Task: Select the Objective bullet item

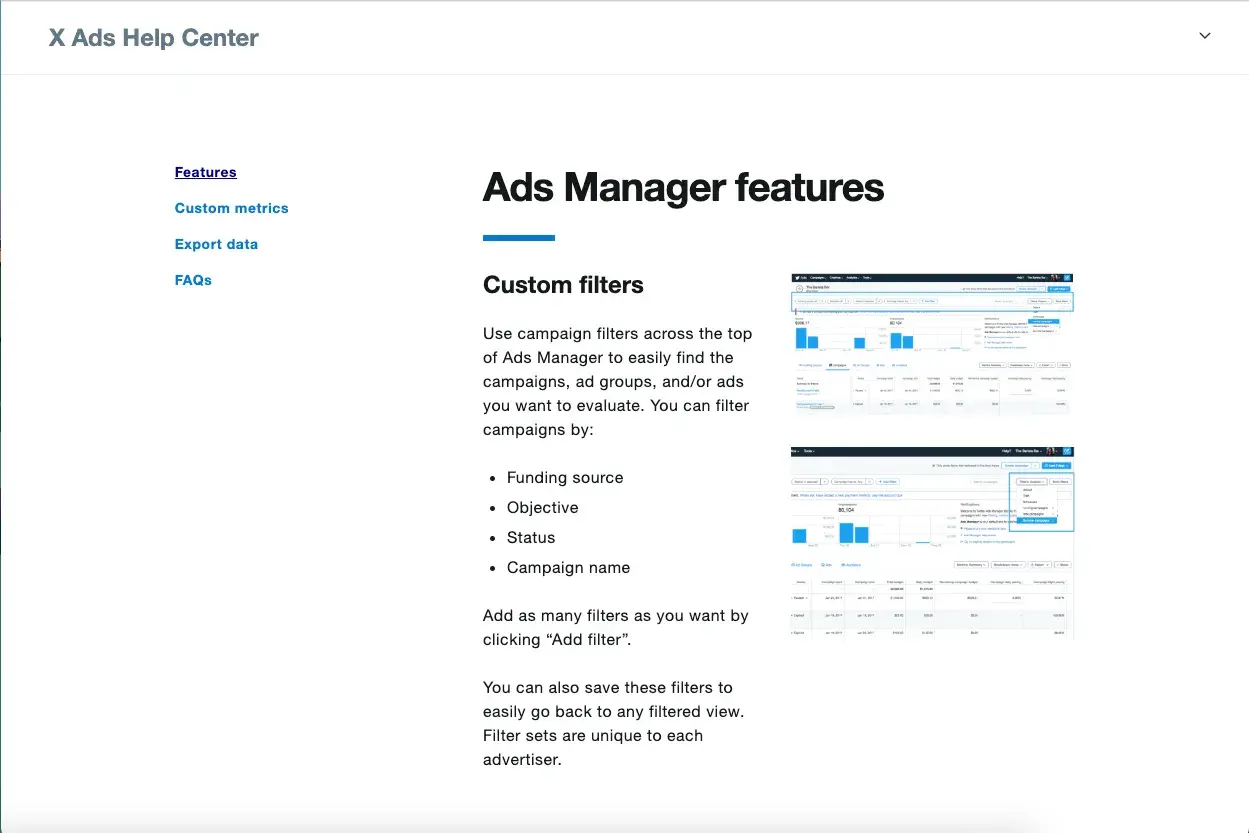Action: click(x=543, y=508)
